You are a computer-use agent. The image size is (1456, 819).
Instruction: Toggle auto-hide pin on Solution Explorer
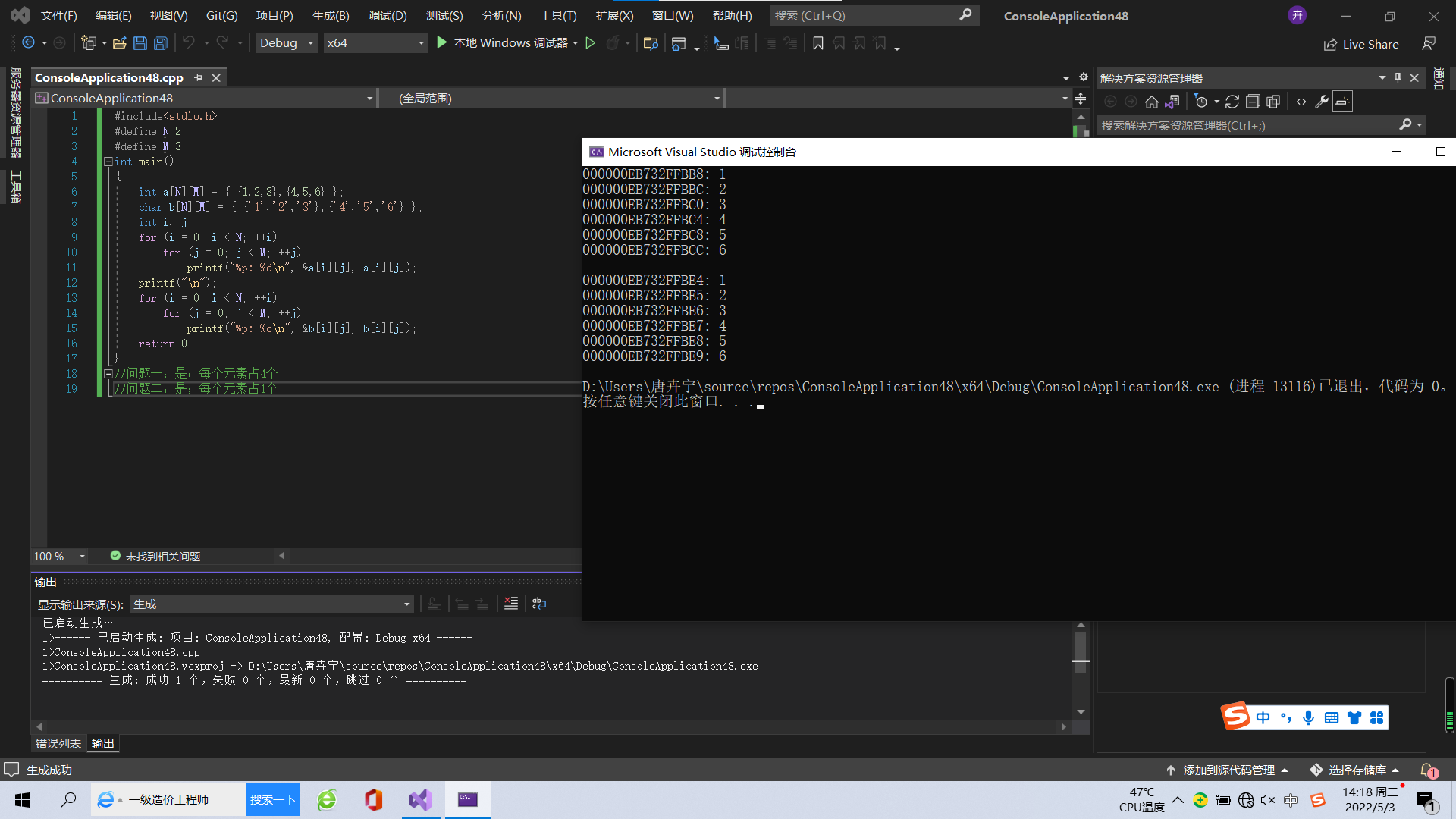tap(1398, 78)
